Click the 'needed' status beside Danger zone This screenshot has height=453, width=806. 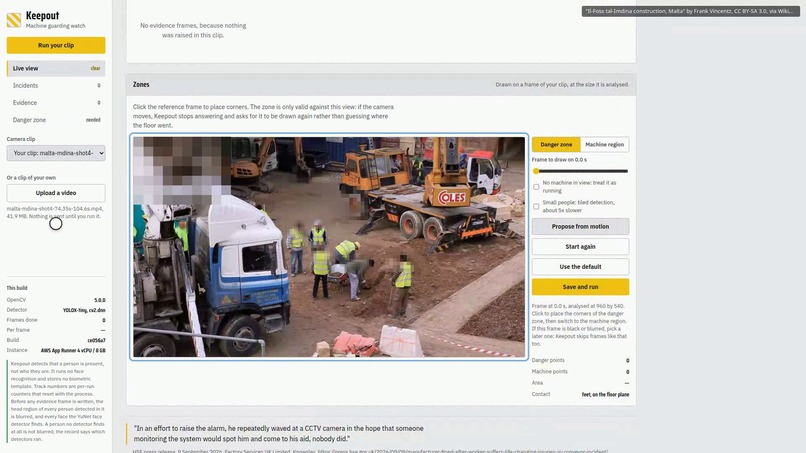point(93,120)
